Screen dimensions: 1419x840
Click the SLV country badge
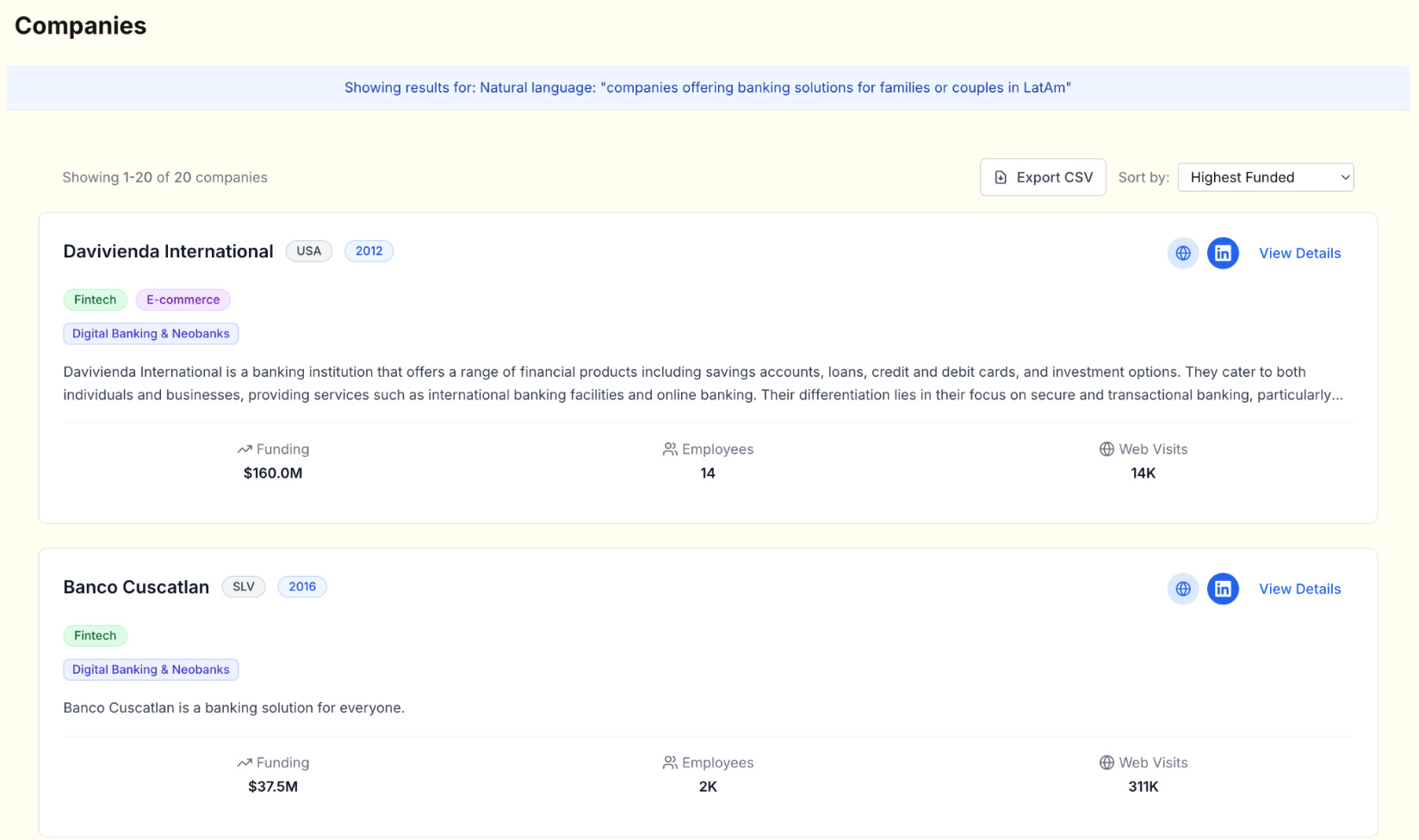click(244, 587)
